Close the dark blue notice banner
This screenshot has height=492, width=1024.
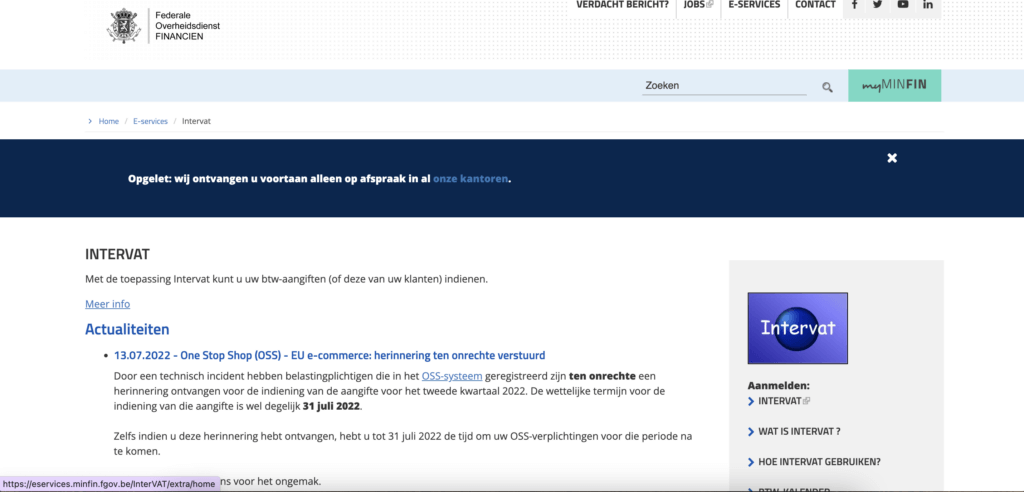click(x=892, y=158)
